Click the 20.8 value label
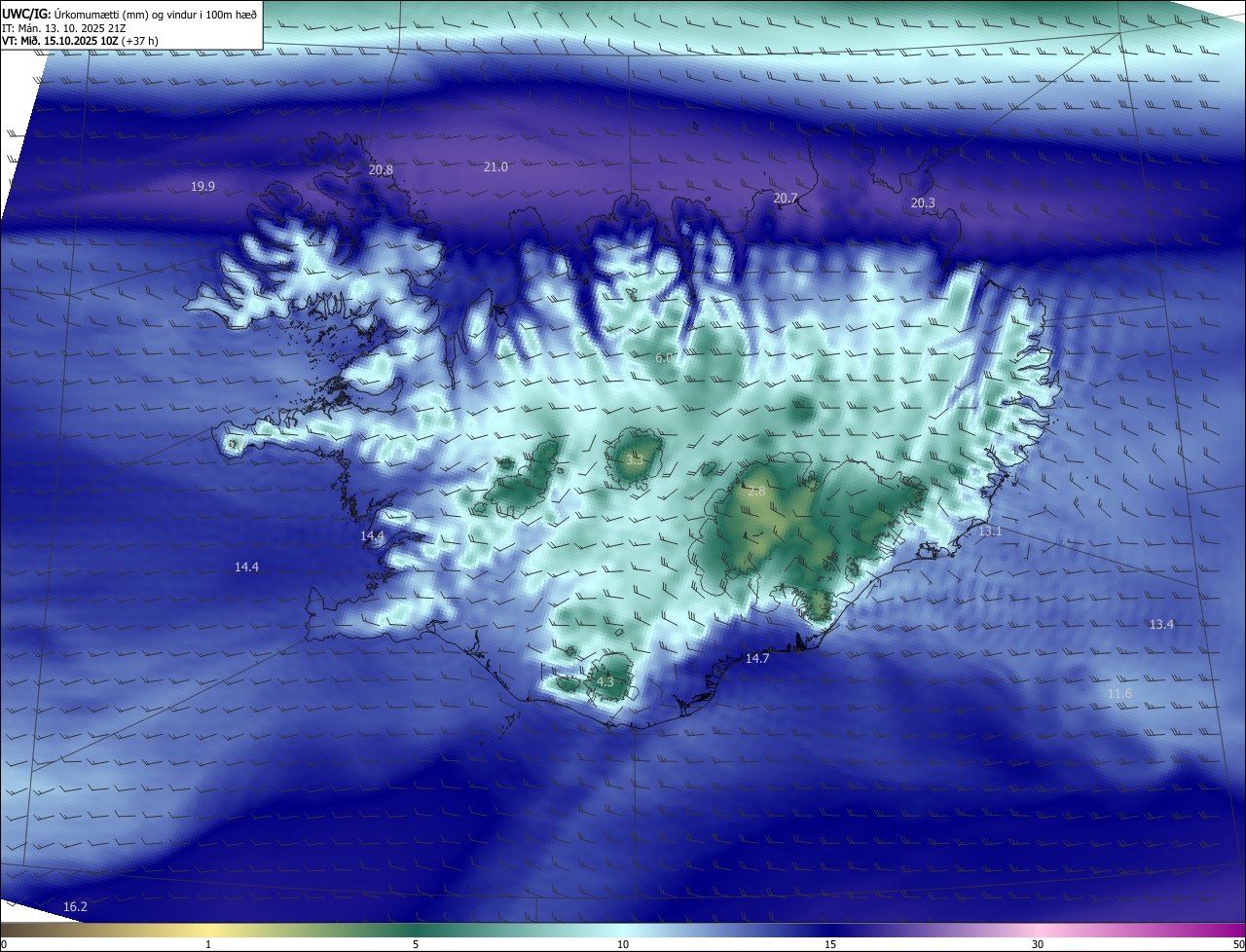 381,169
